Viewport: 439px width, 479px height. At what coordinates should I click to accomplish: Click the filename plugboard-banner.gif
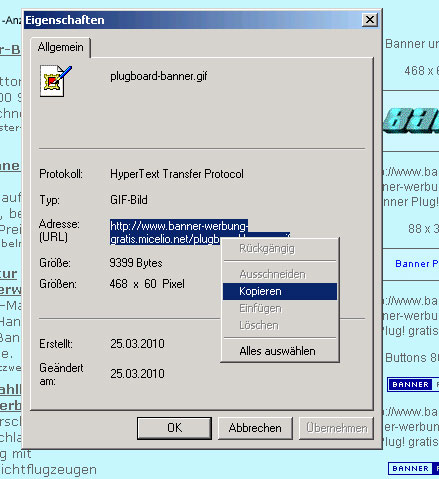pos(159,76)
